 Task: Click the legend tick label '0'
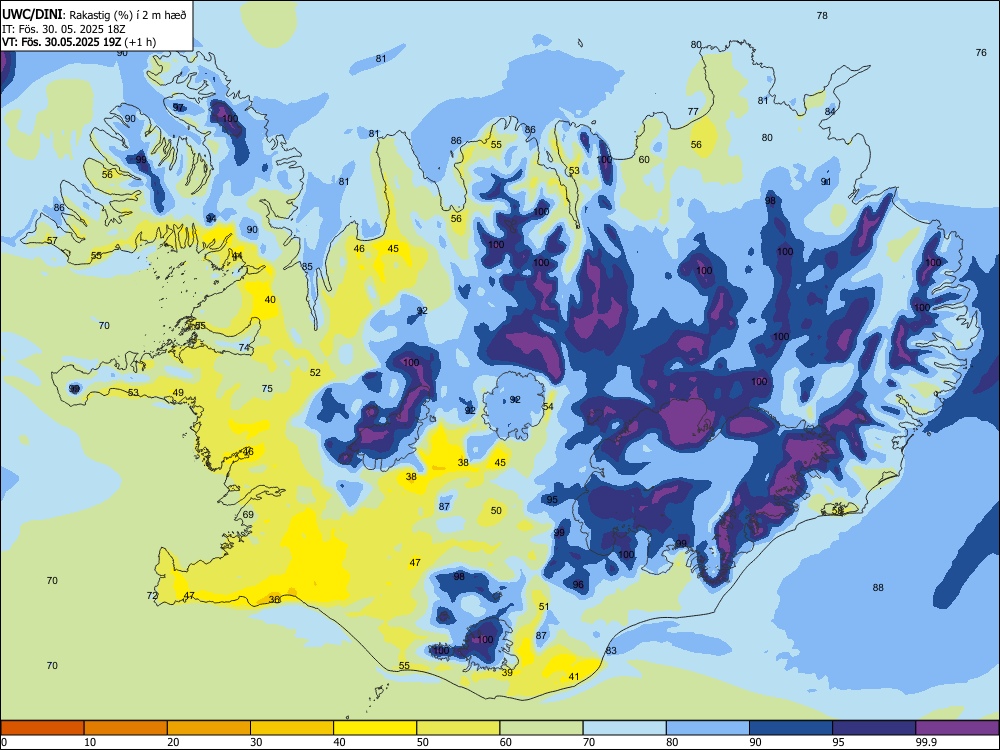coord(4,742)
